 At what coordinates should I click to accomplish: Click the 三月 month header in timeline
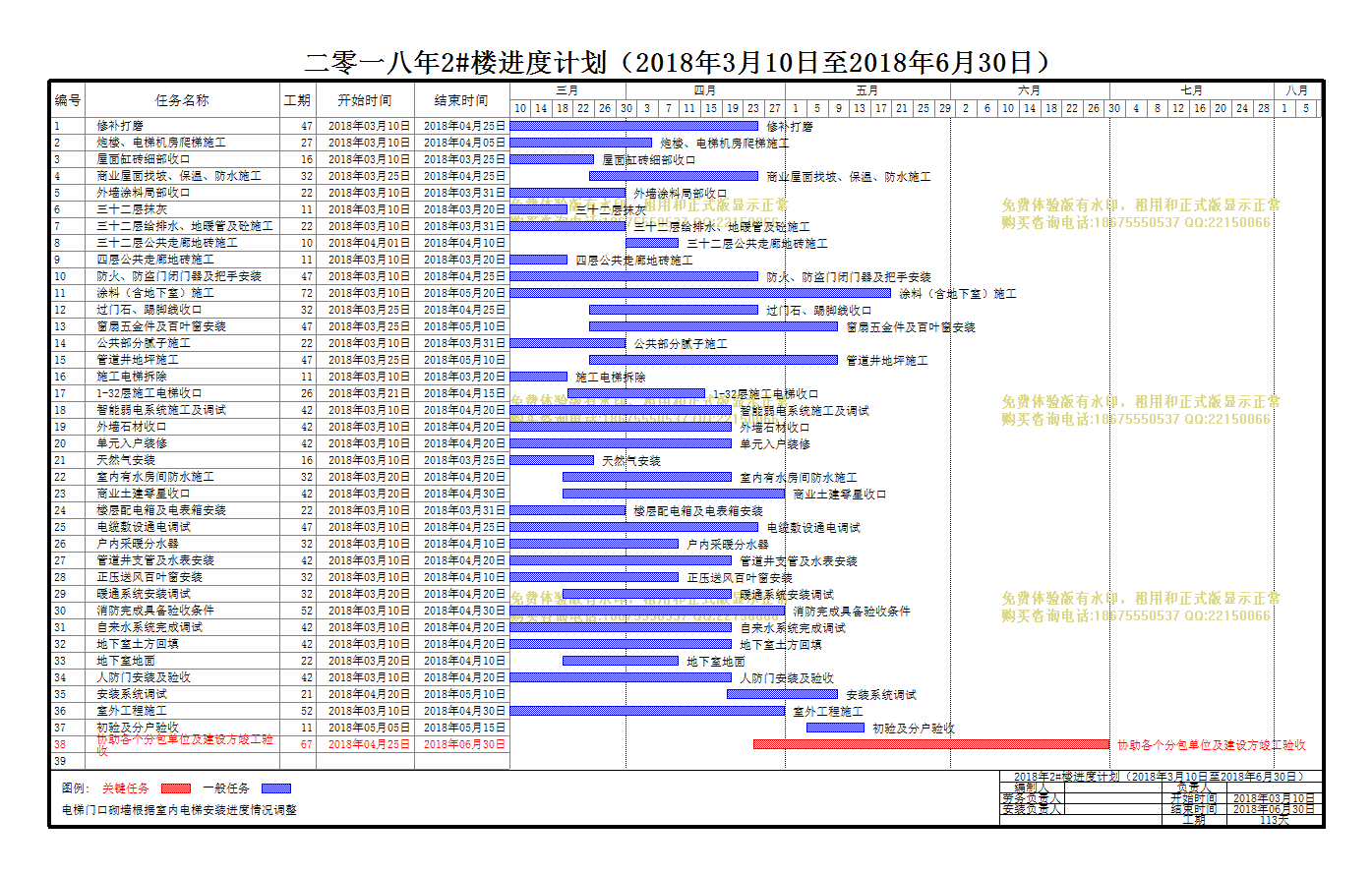(567, 90)
